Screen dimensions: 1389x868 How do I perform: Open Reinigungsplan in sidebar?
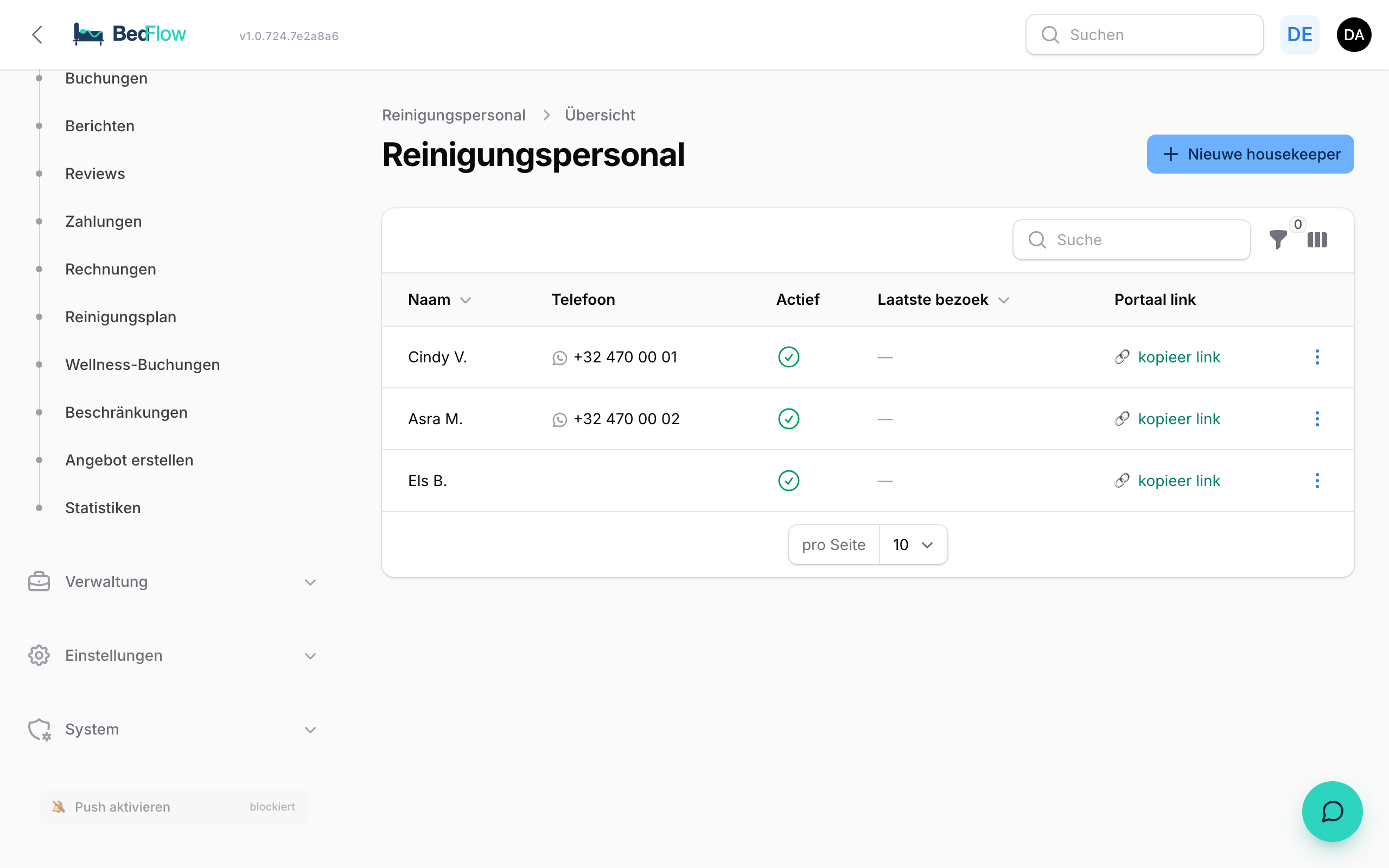click(x=120, y=317)
